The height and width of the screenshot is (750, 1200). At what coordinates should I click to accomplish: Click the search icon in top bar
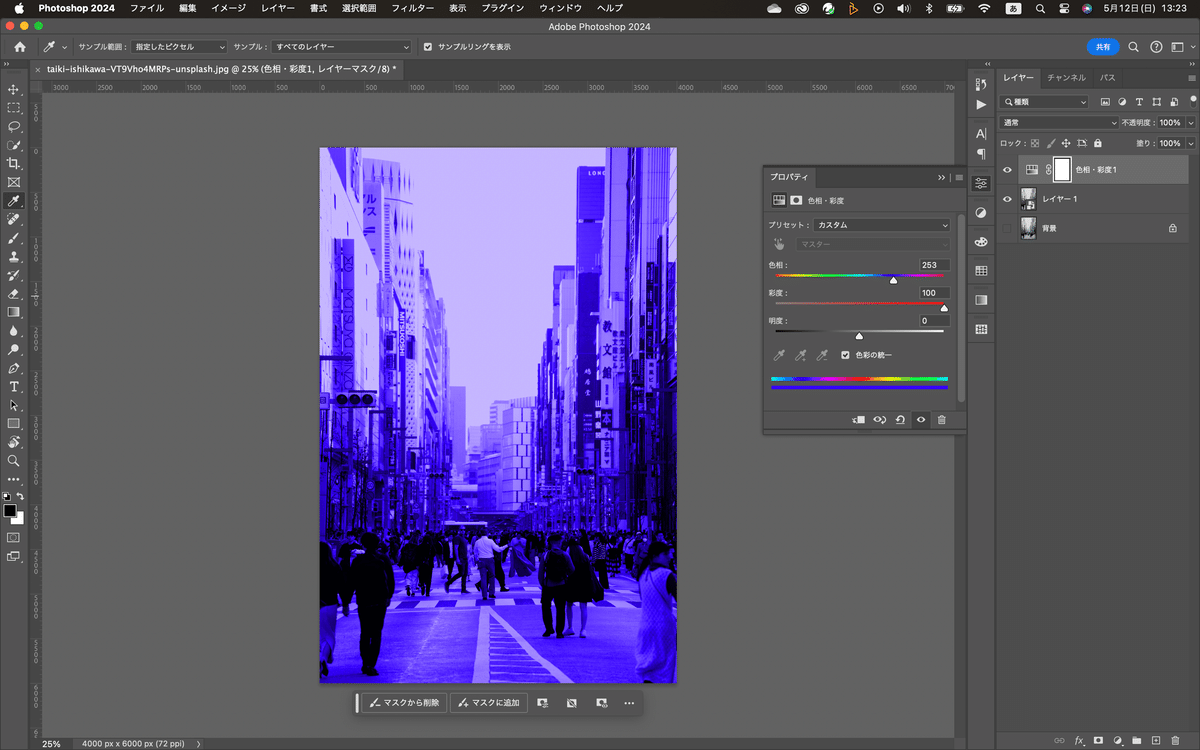[x=1133, y=47]
